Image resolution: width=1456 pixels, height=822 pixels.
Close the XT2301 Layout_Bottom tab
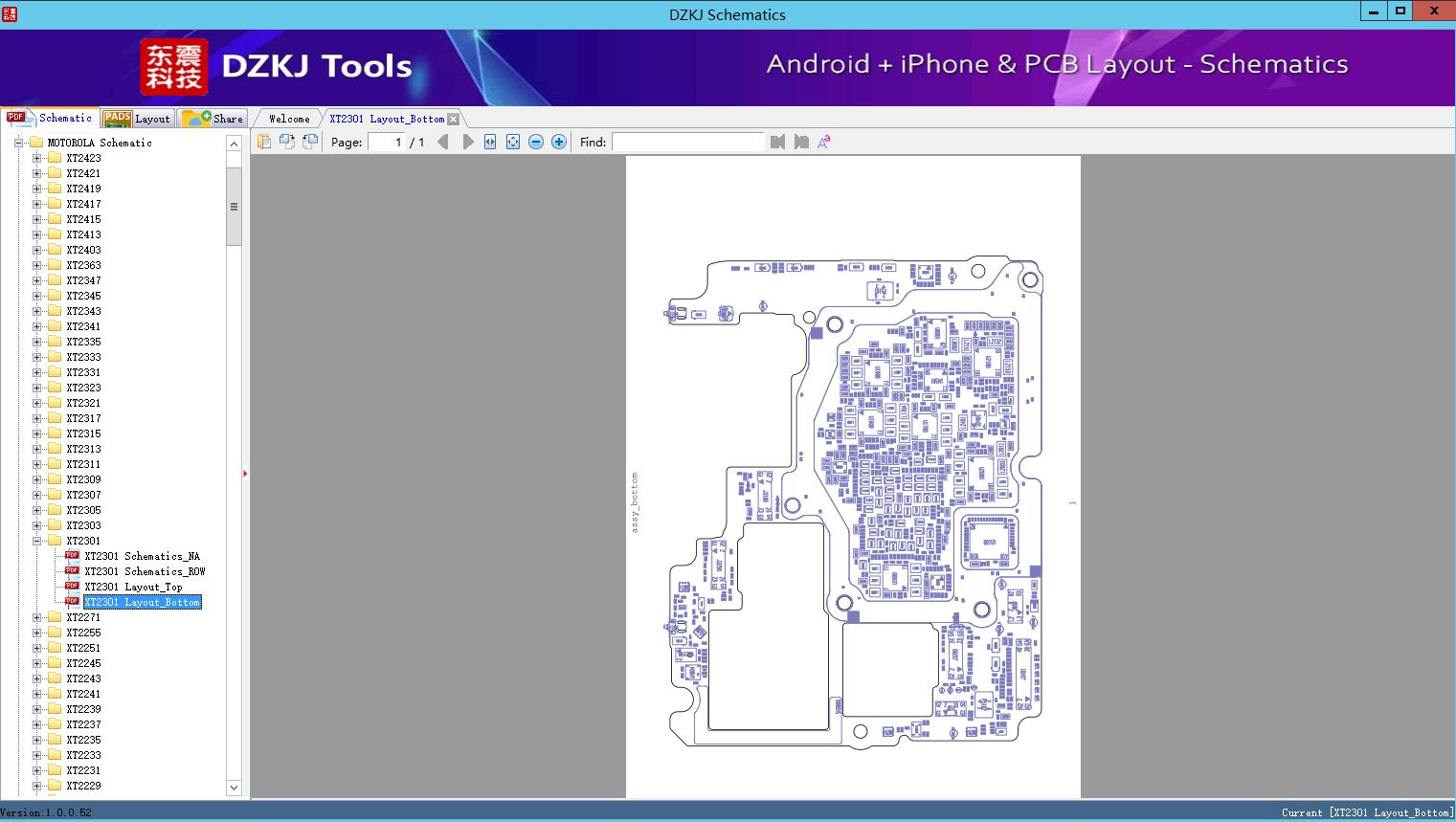pyautogui.click(x=454, y=119)
